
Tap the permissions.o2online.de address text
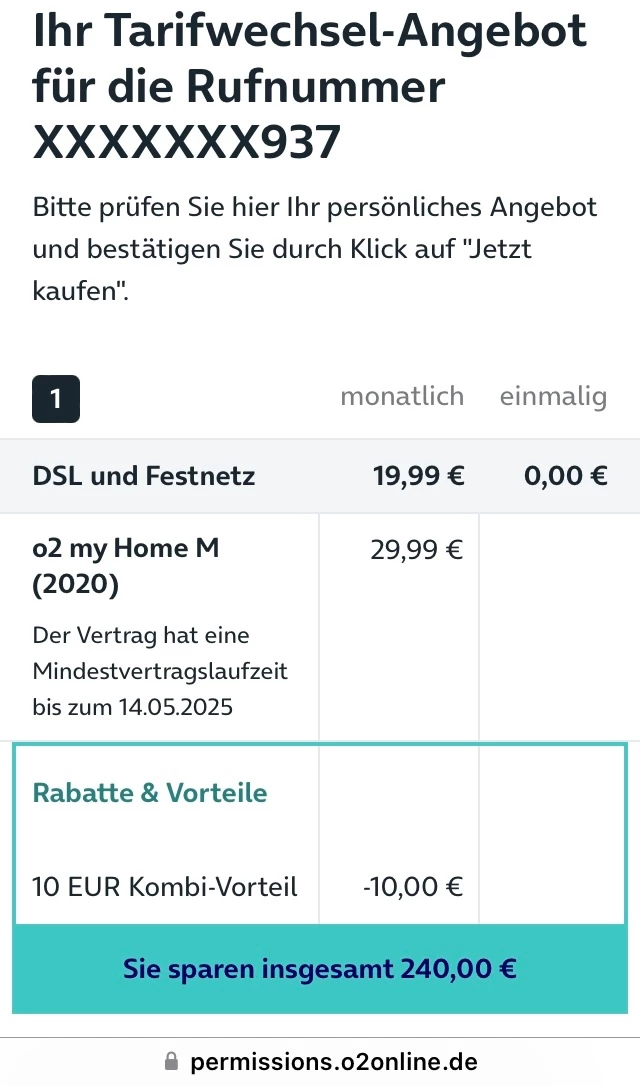coord(333,1062)
